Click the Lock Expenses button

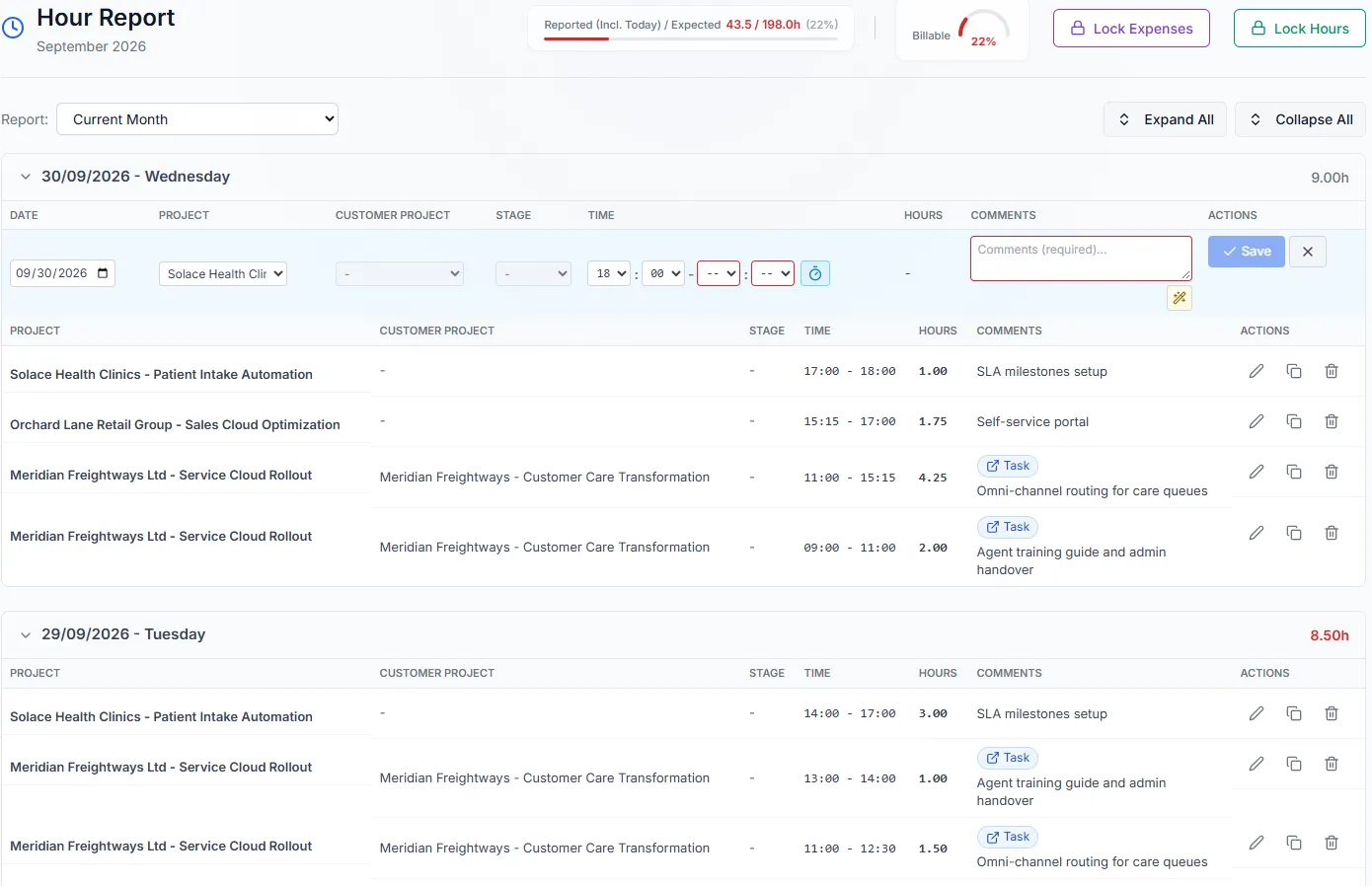tap(1131, 29)
